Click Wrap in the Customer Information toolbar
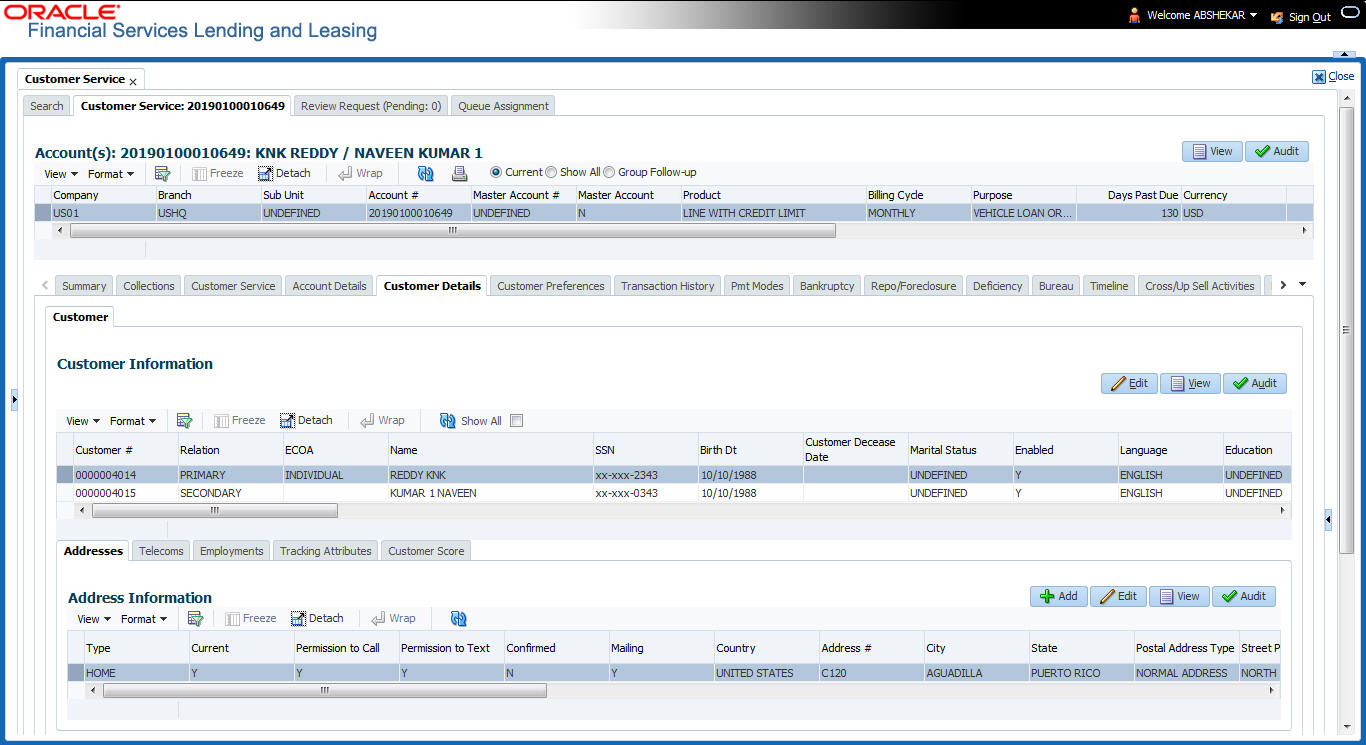Viewport: 1366px width, 745px height. [382, 421]
